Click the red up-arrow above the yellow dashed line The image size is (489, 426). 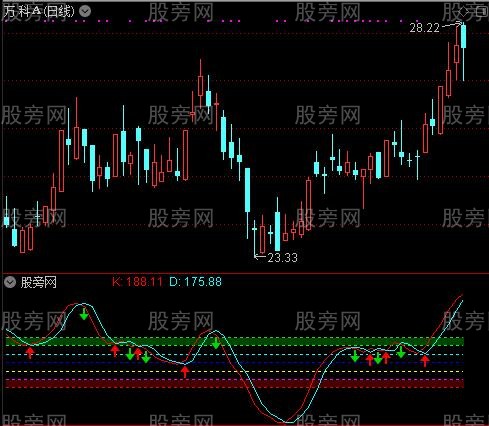185,371
